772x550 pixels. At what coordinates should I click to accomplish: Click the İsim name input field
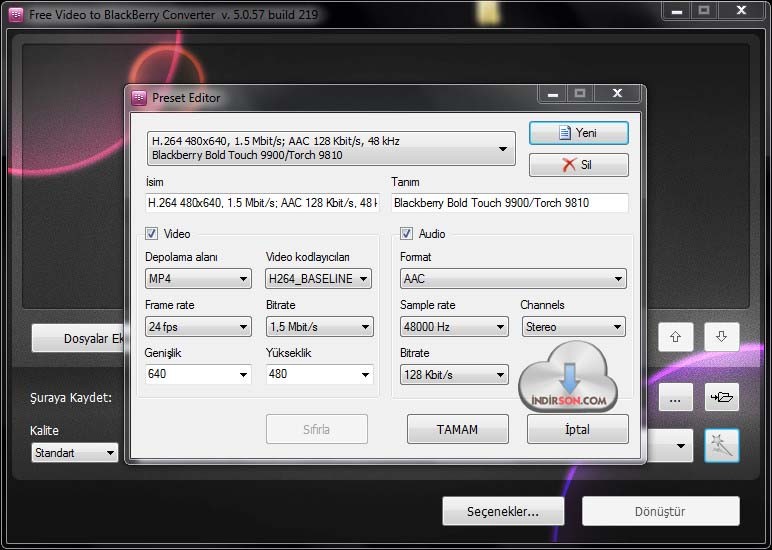tap(262, 203)
